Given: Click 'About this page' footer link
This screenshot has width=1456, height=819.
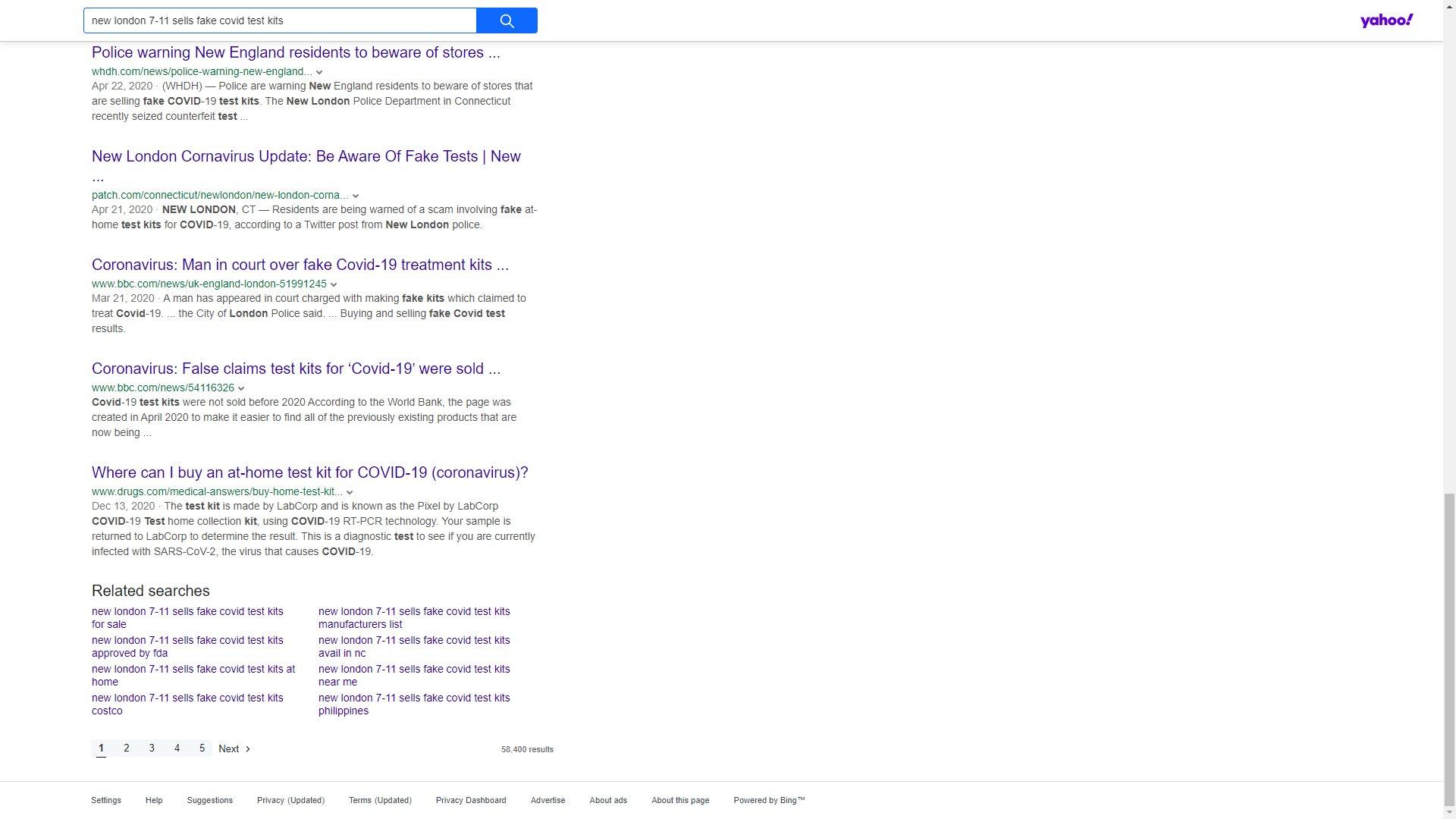Looking at the screenshot, I should (x=680, y=800).
